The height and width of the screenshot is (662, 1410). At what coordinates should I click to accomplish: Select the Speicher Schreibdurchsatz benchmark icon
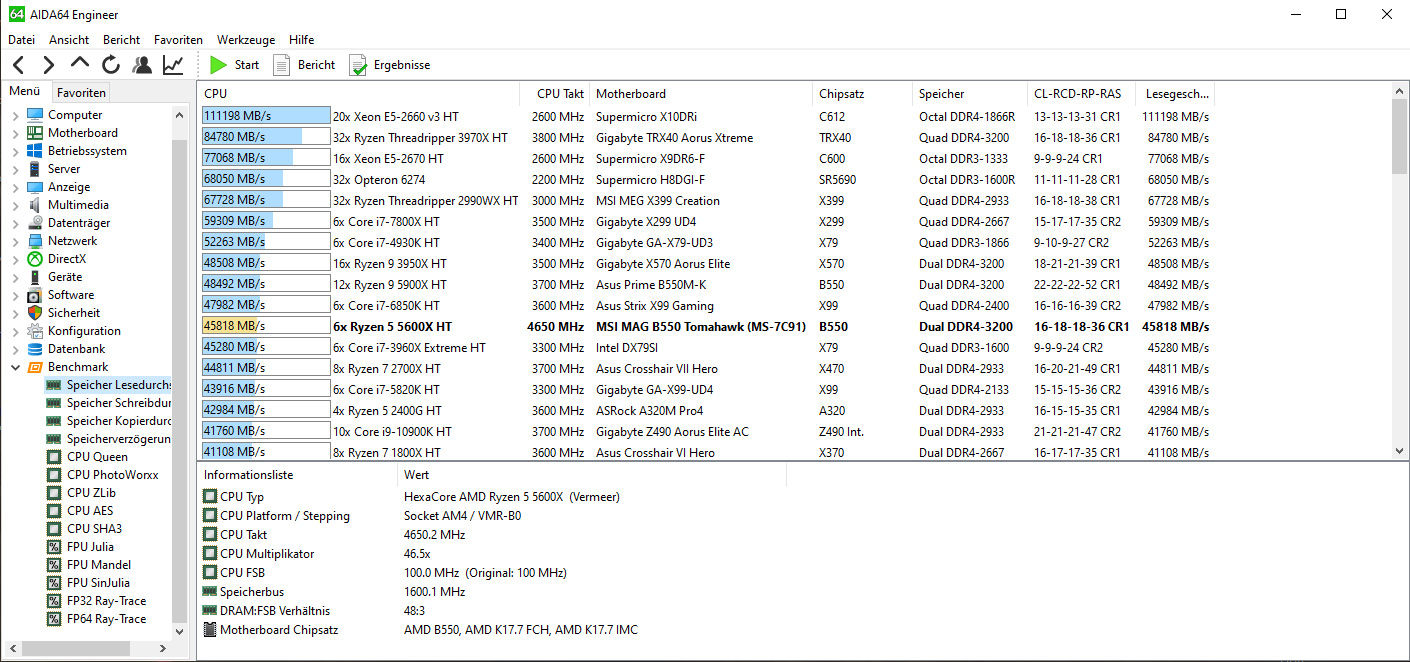click(x=54, y=403)
